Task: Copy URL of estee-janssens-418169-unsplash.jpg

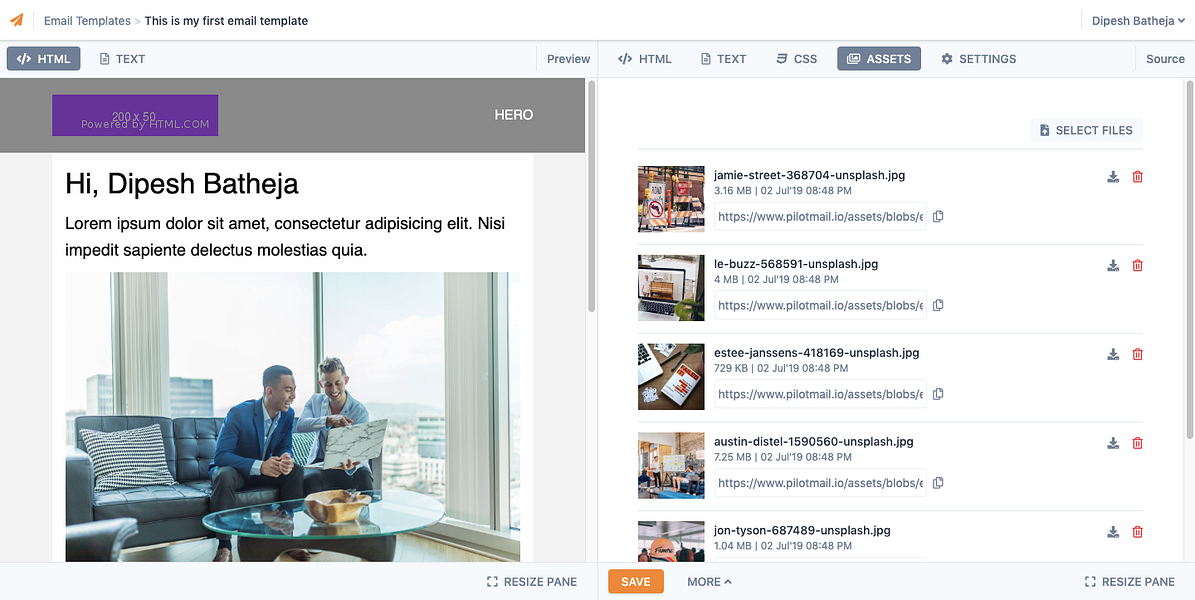Action: [x=938, y=394]
